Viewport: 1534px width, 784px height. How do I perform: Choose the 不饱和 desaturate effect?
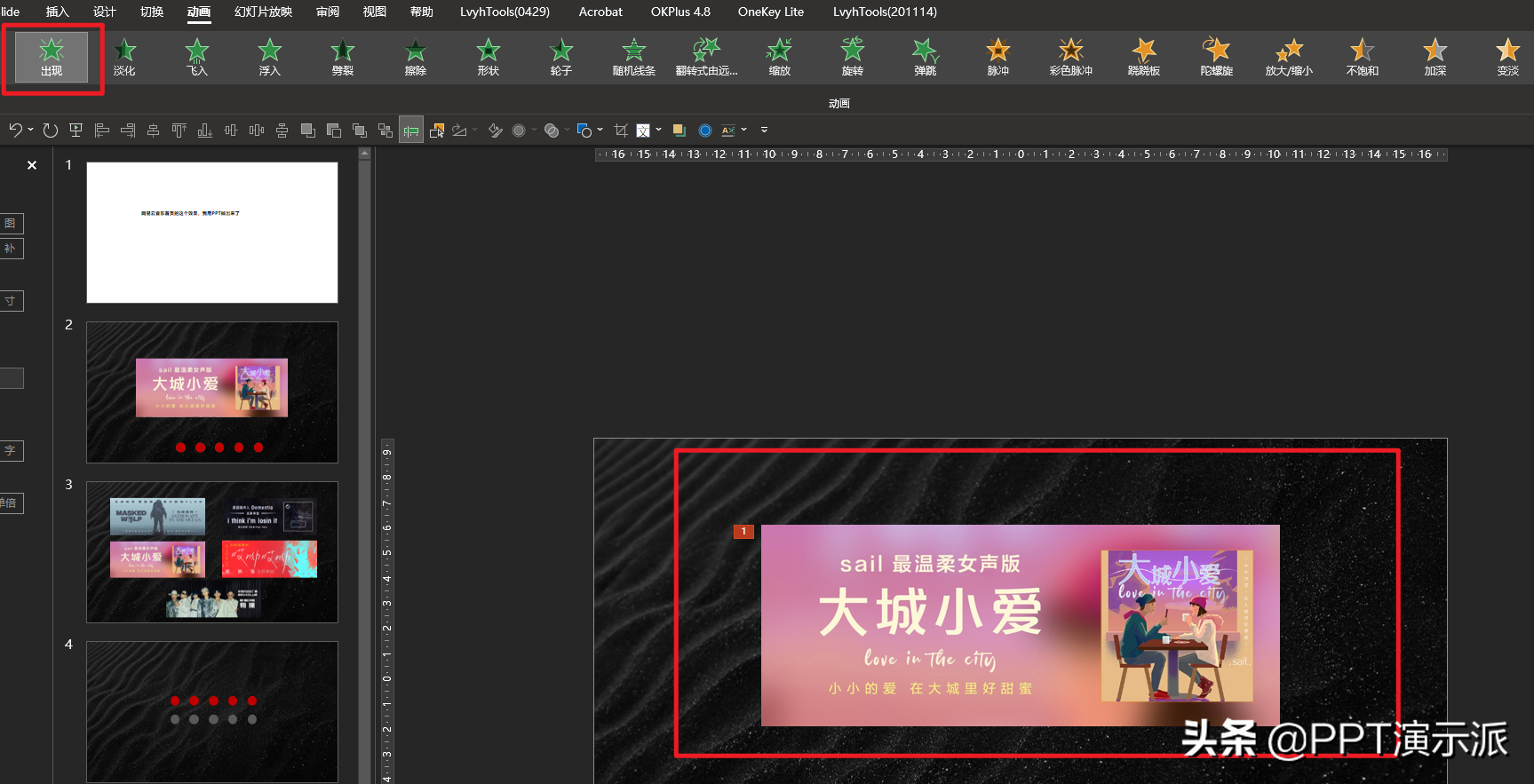pyautogui.click(x=1363, y=57)
